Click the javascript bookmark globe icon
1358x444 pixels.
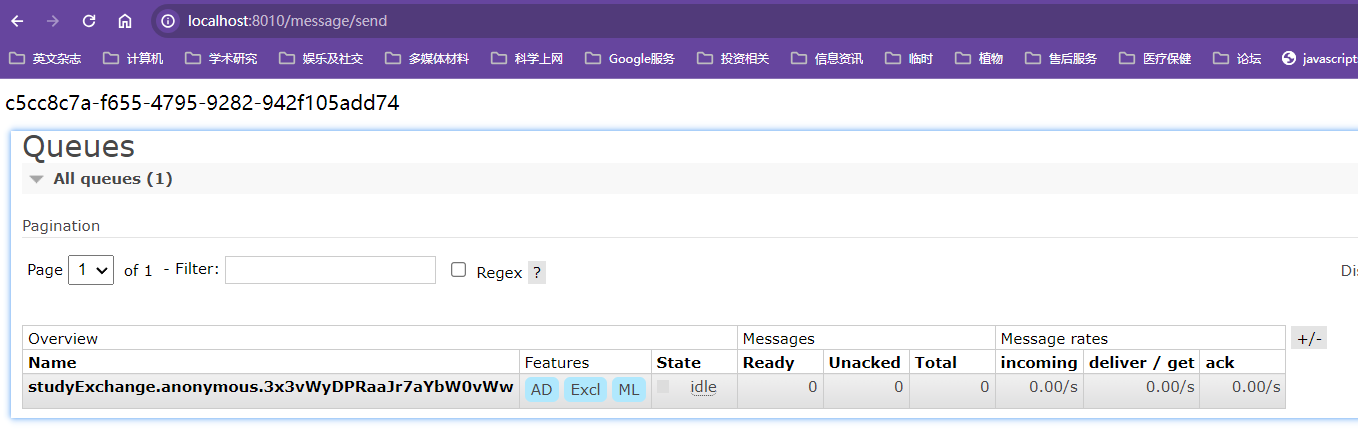click(1289, 59)
